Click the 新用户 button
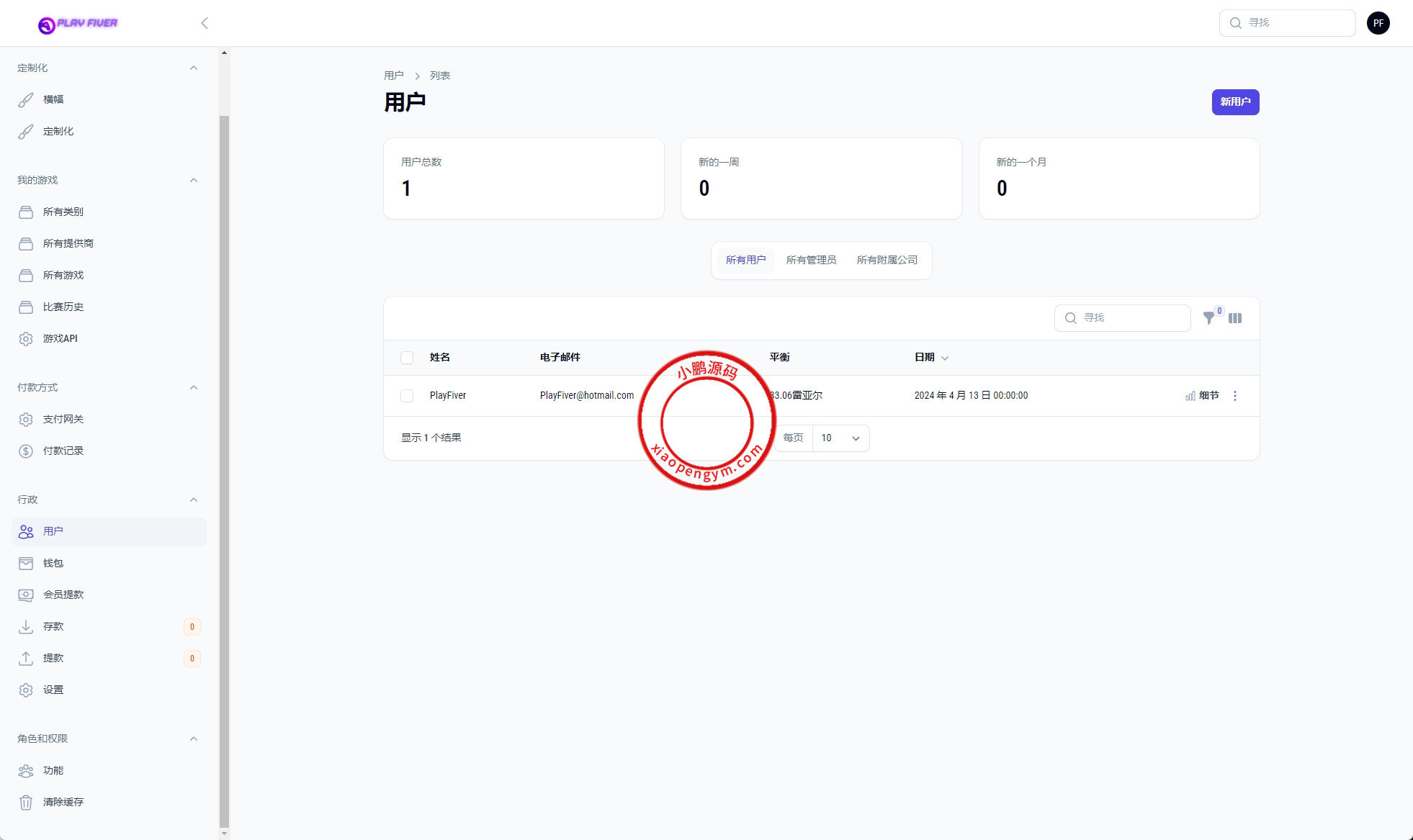Screen dimensions: 1413x840 [x=1235, y=102]
